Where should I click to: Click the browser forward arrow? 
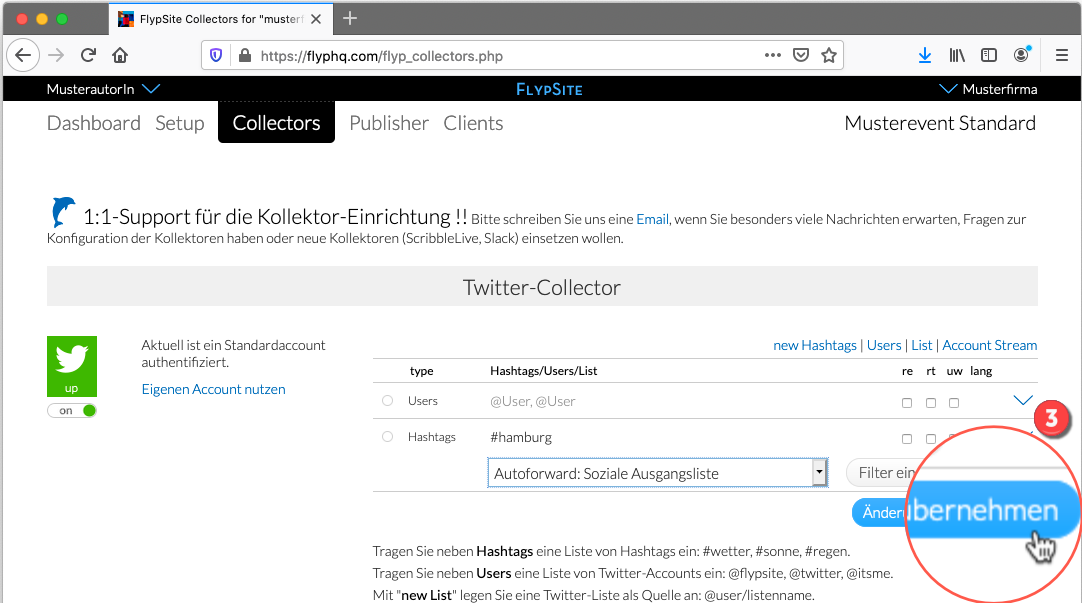click(x=57, y=55)
